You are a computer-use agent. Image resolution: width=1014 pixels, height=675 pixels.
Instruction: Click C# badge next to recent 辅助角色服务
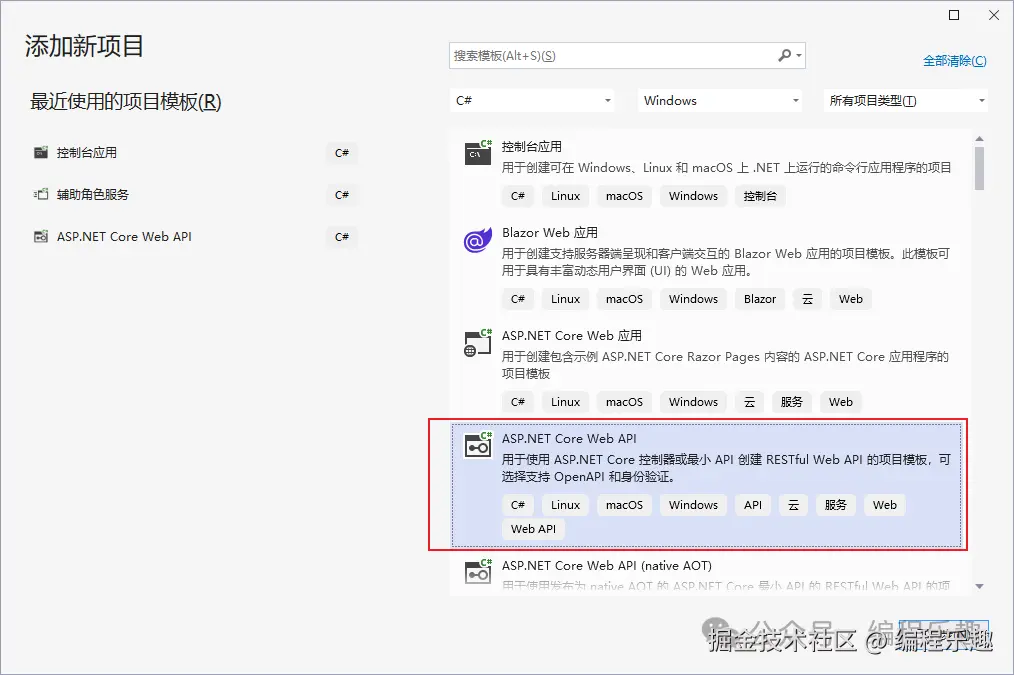(341, 195)
